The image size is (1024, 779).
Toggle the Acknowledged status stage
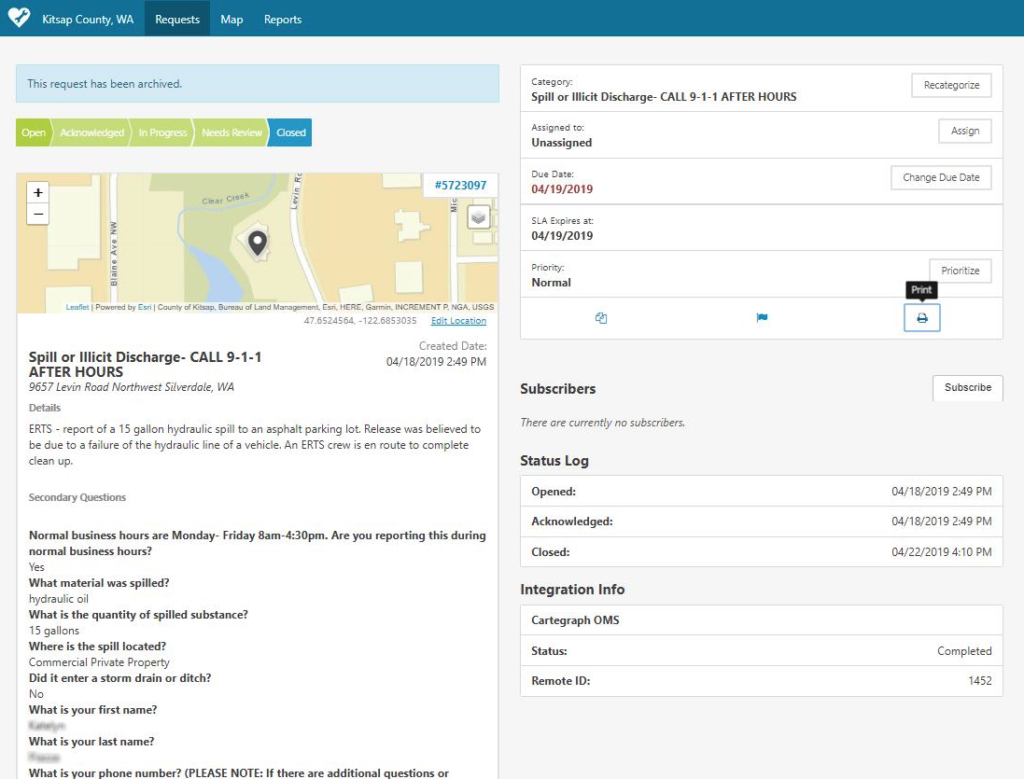click(92, 131)
